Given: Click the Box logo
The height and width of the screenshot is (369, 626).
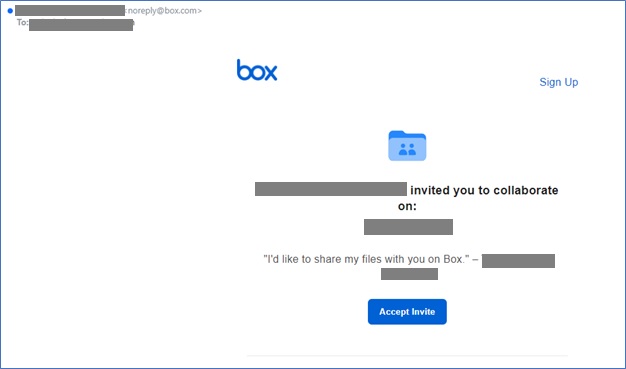Looking at the screenshot, I should point(257,70).
